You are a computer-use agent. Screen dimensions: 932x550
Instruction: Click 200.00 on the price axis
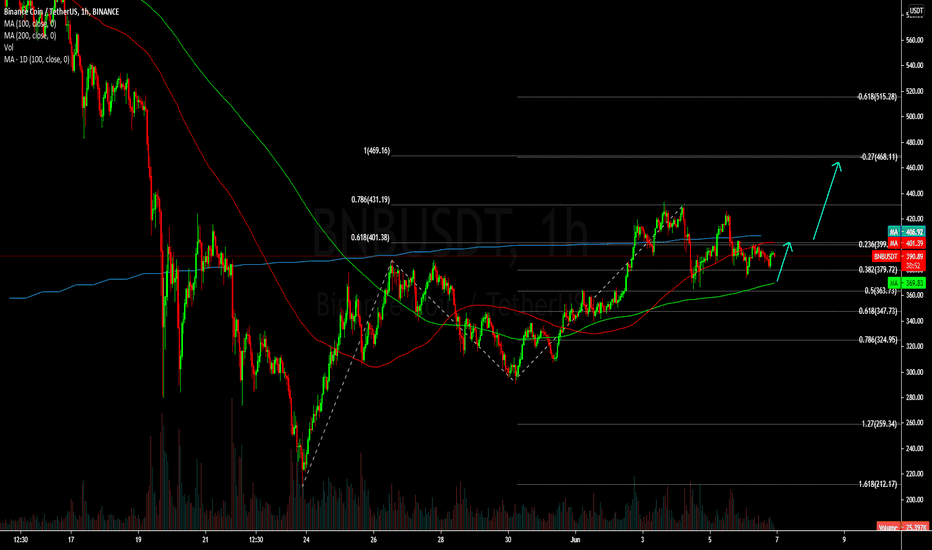(914, 500)
